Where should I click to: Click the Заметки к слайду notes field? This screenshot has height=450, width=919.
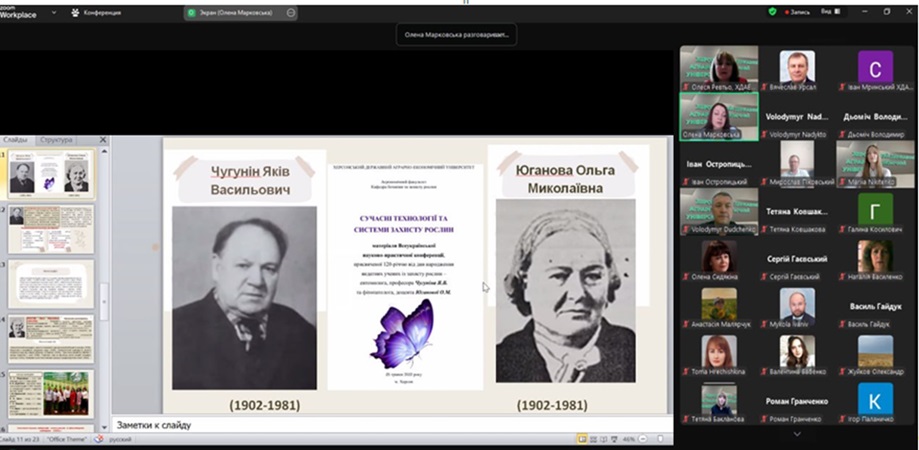coord(390,425)
